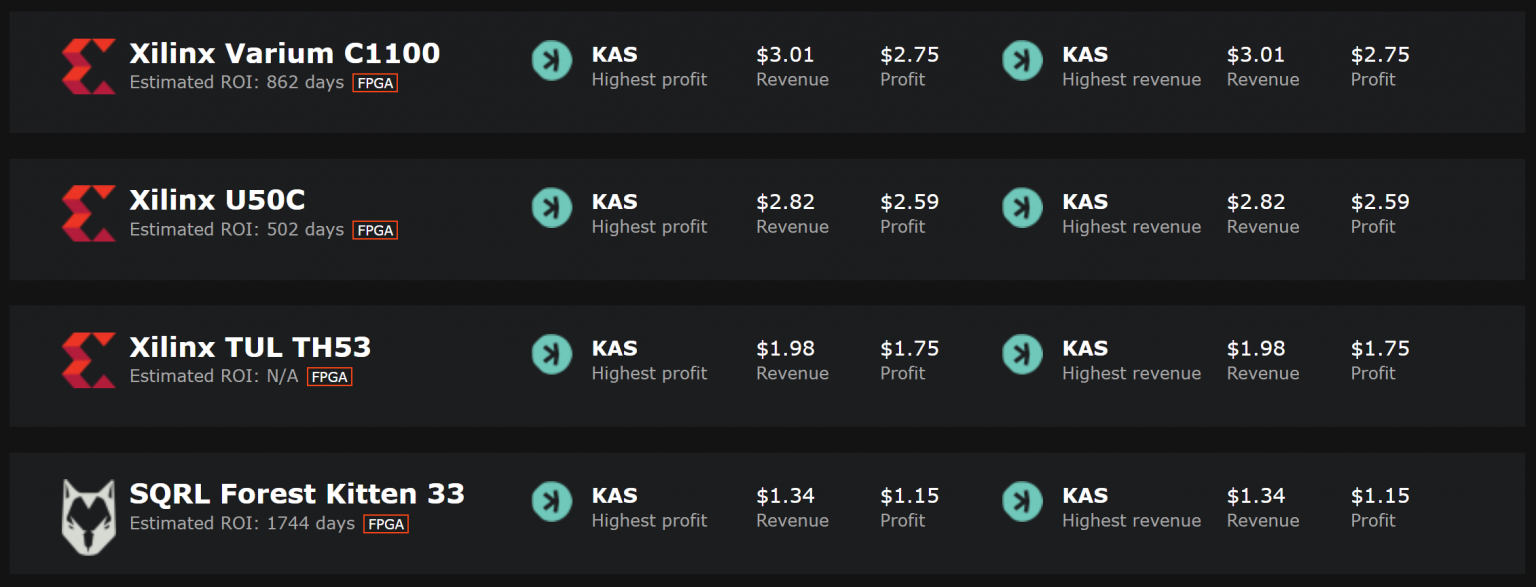Click the FPGA badge on Xilinx U50C row
This screenshot has height=587, width=1536.
[x=375, y=229]
